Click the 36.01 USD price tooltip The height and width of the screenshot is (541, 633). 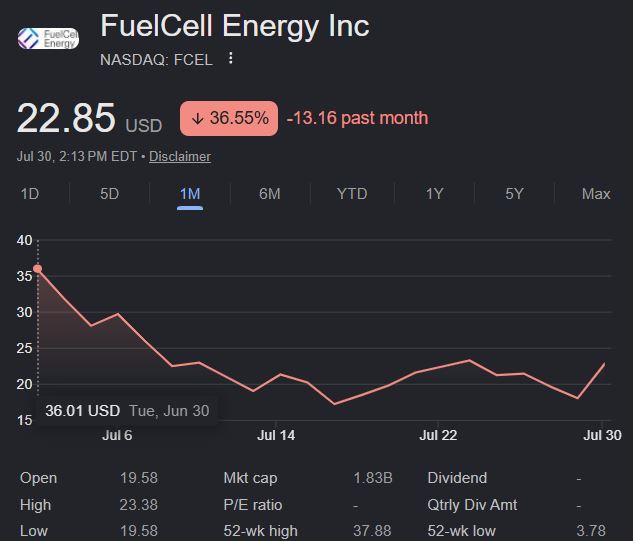127,411
